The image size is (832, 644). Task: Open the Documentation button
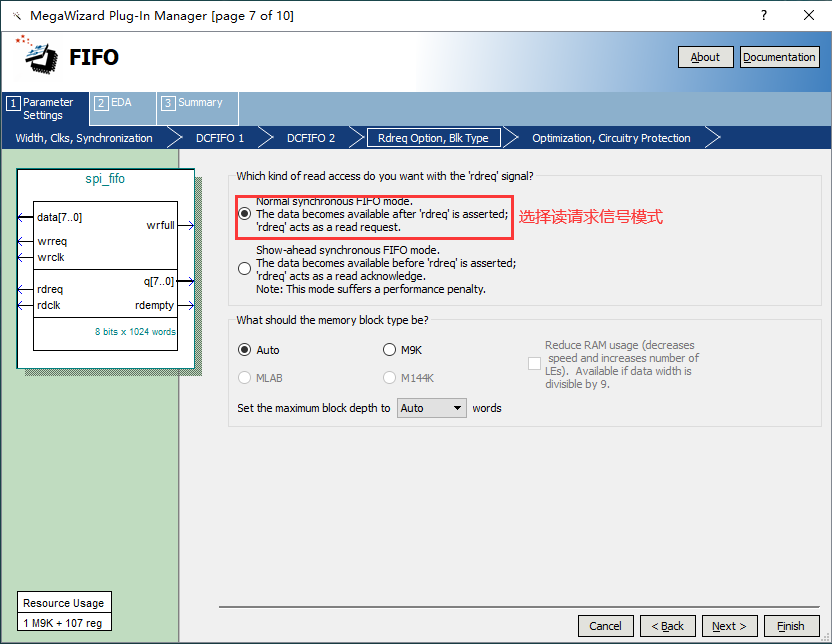[779, 57]
